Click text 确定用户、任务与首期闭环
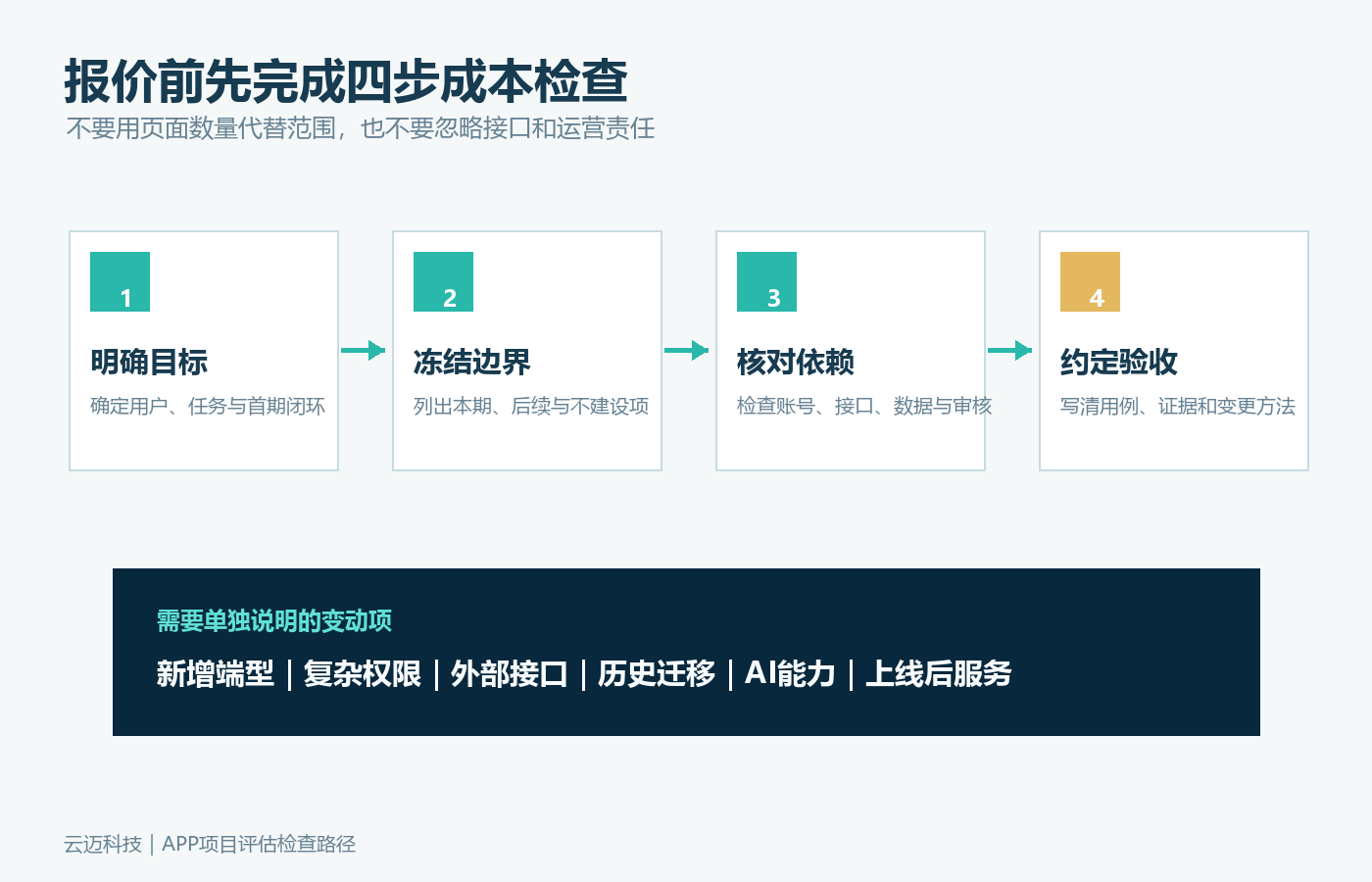The height and width of the screenshot is (882, 1372). pos(208,406)
